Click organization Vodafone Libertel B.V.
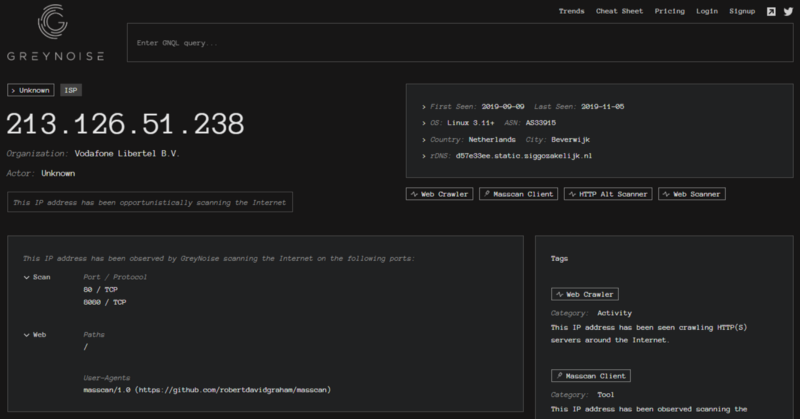Image resolution: width=800 pixels, height=419 pixels. [x=127, y=154]
